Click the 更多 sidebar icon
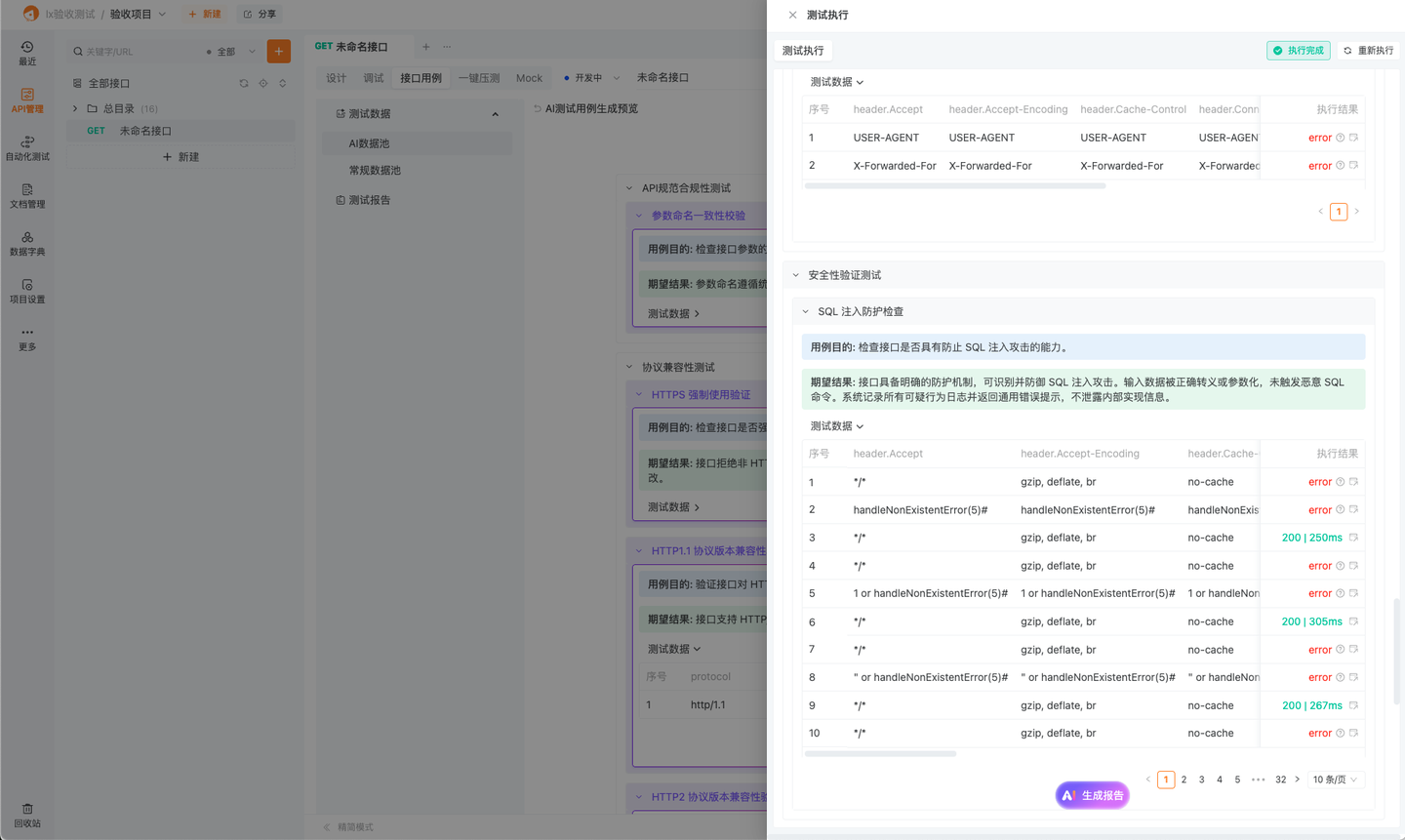 [x=26, y=340]
